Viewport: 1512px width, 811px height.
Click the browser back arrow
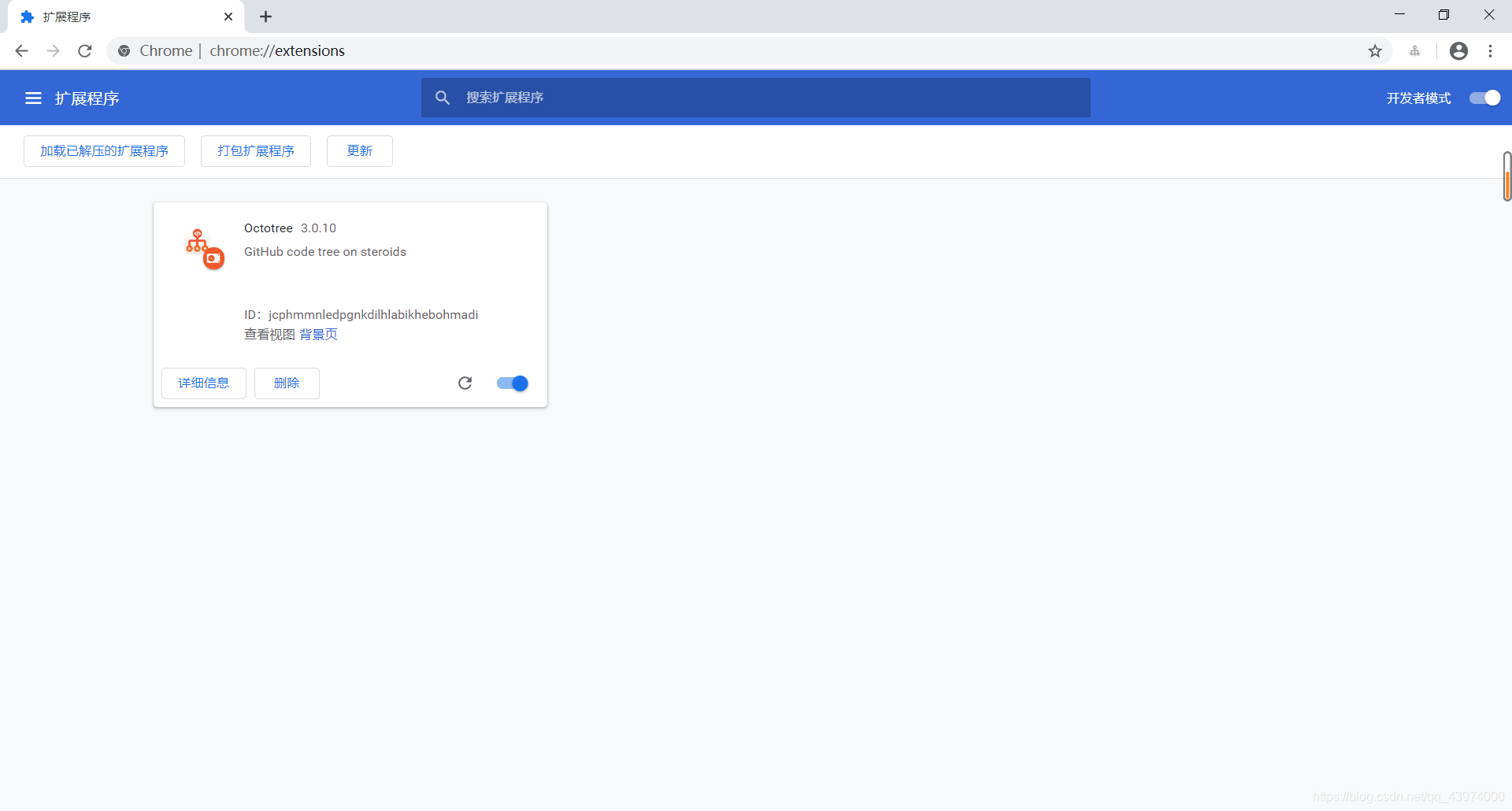coord(22,51)
